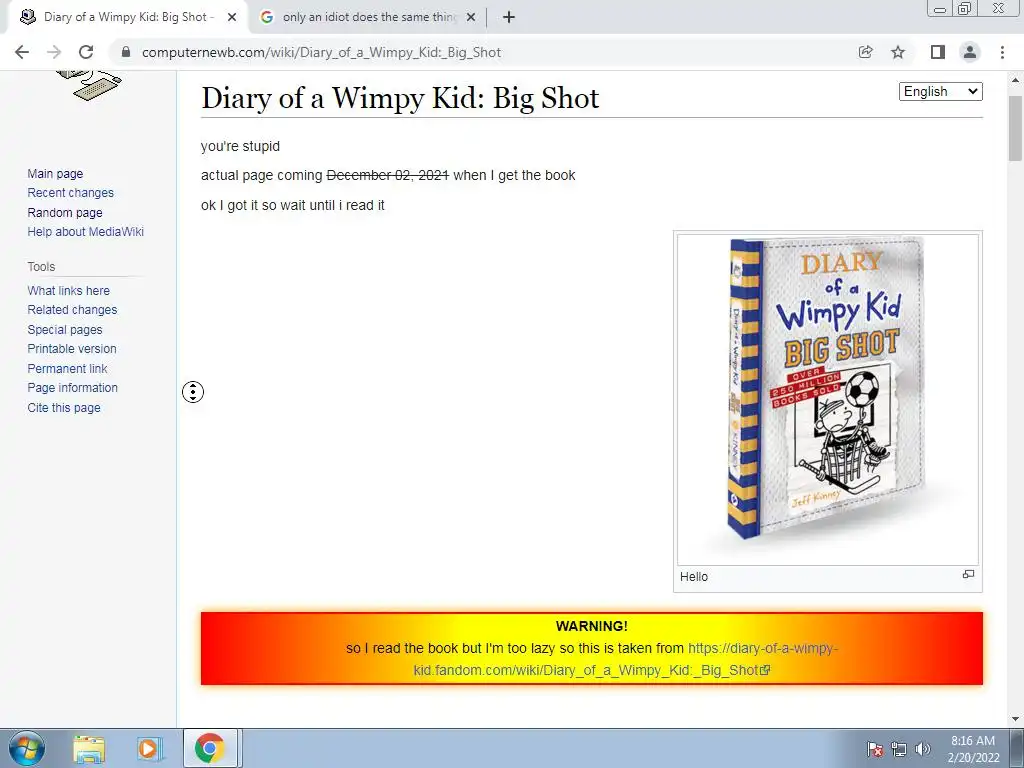Click the vertical scrollbar thumb
1024x768 pixels.
click(x=1015, y=128)
